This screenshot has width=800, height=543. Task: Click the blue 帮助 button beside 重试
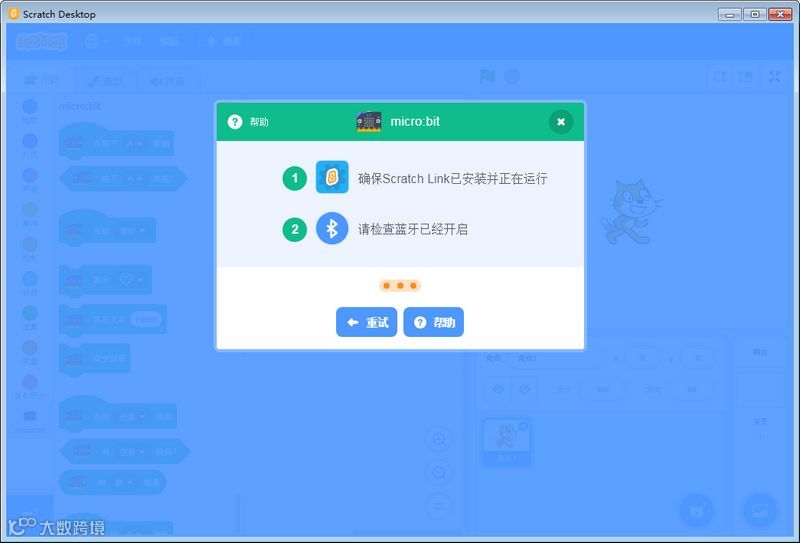434,322
